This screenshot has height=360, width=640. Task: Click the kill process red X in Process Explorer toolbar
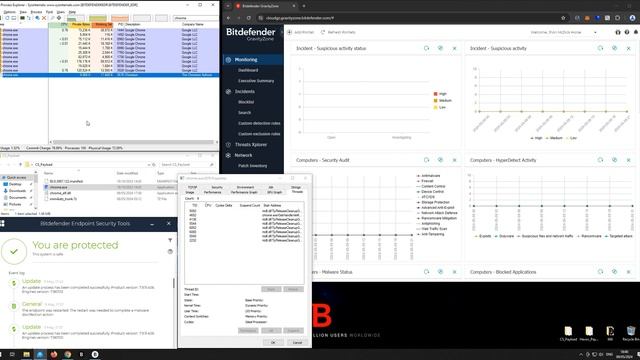coord(44,18)
